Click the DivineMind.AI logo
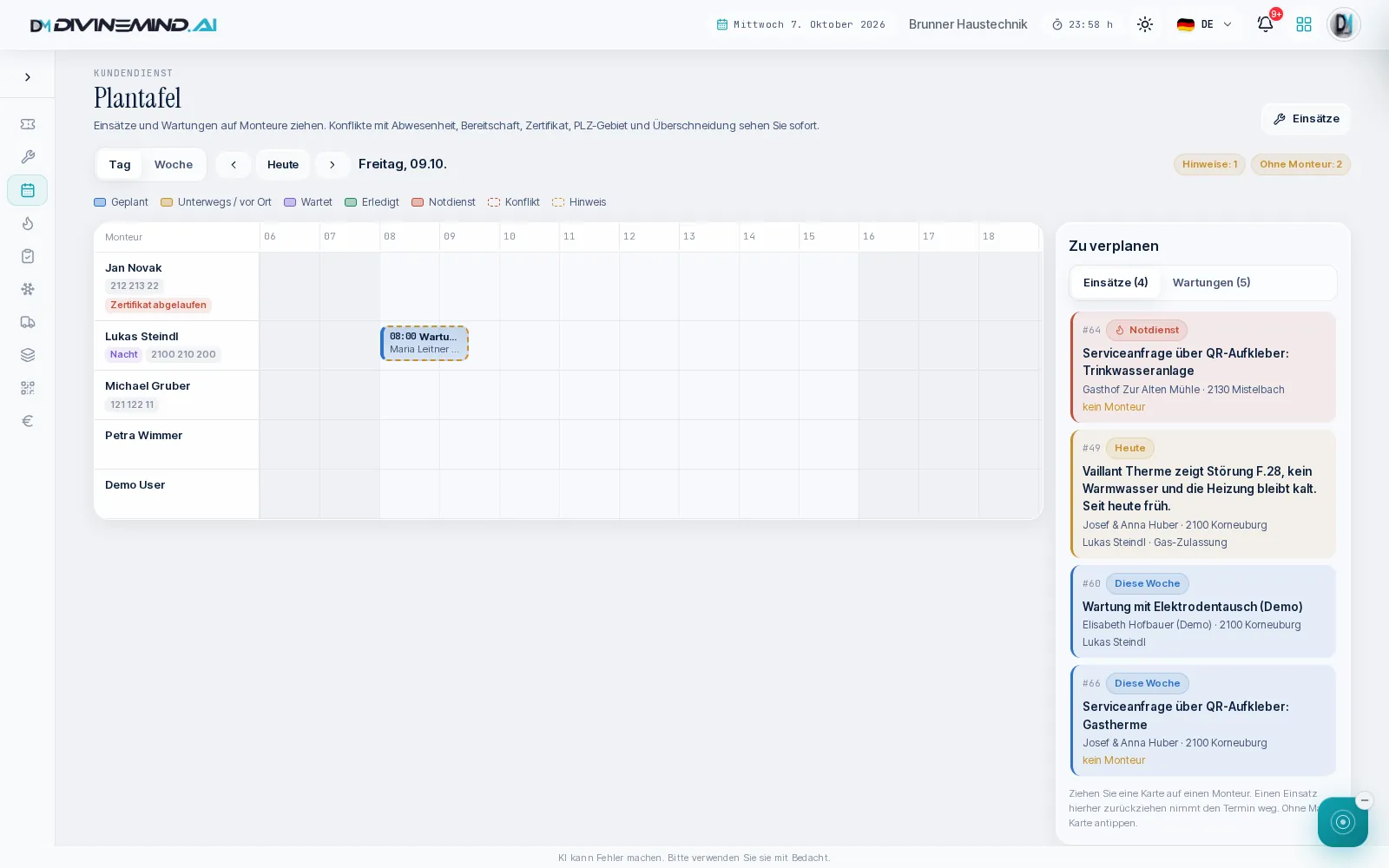 pyautogui.click(x=123, y=25)
